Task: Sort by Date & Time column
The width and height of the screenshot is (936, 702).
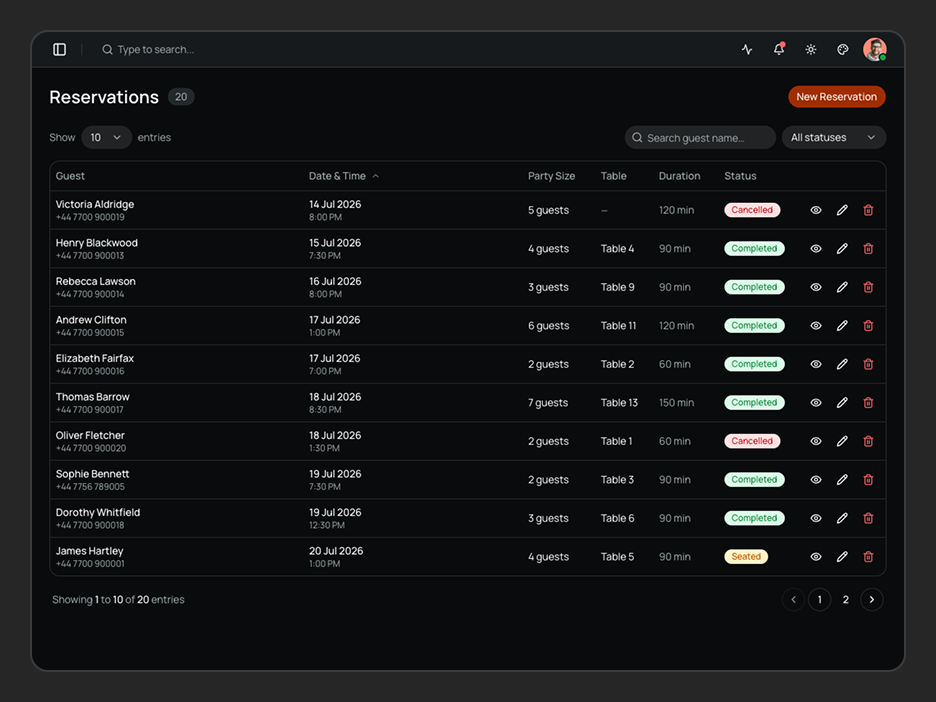Action: (x=344, y=176)
